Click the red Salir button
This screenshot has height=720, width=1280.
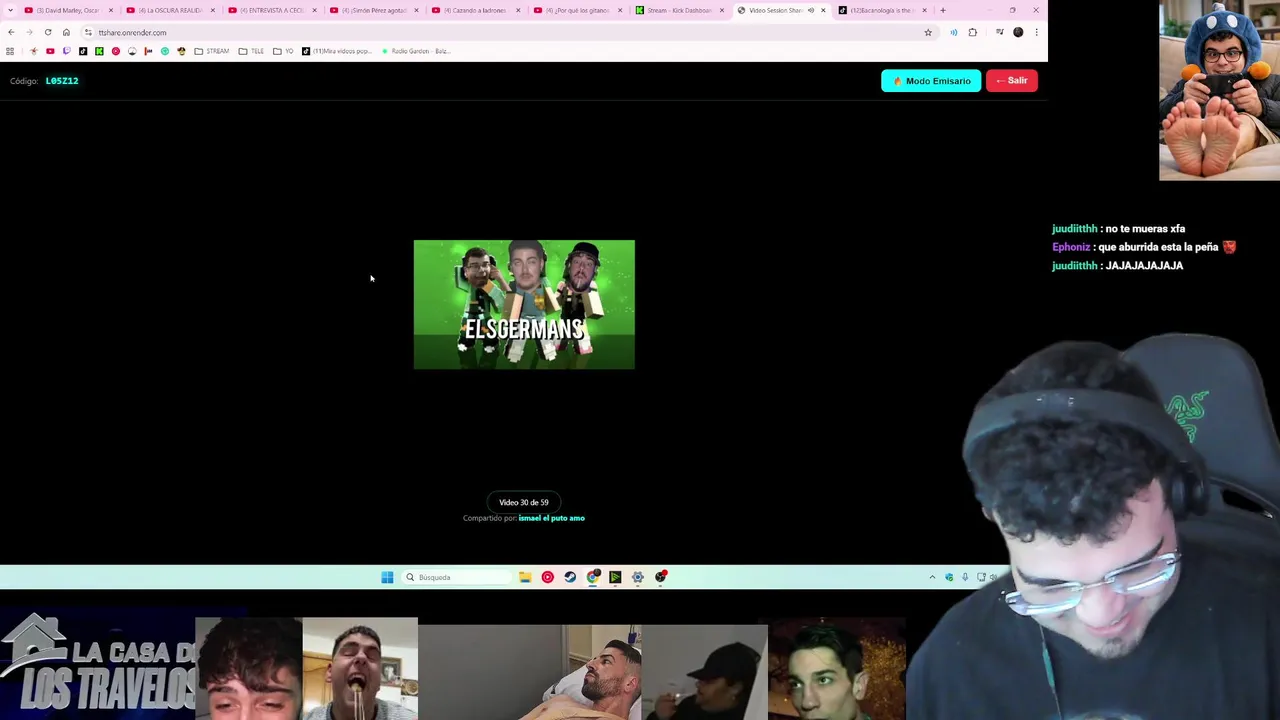click(1012, 81)
